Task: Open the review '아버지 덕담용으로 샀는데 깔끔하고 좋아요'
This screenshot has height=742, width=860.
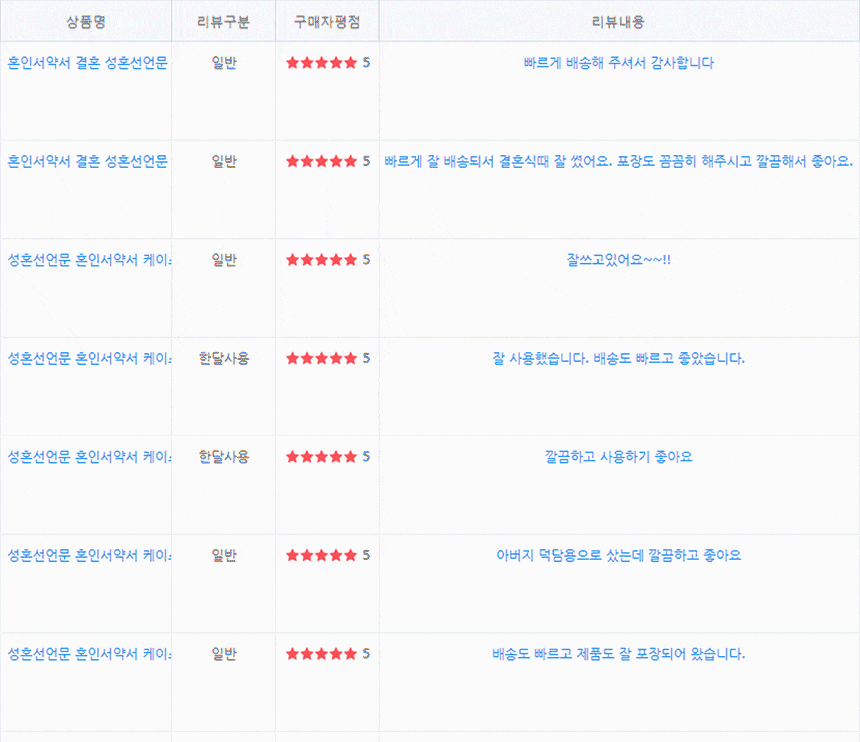Action: tap(618, 555)
